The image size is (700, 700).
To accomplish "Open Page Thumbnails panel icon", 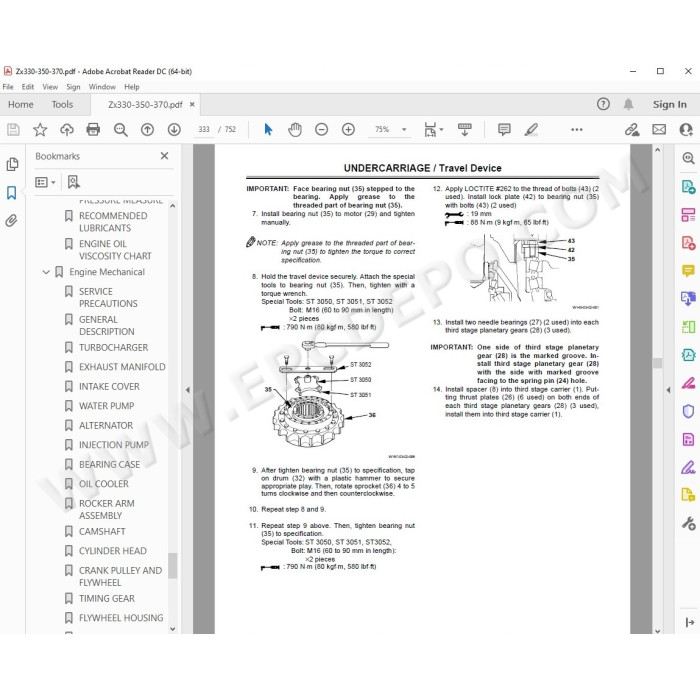I will point(12,164).
